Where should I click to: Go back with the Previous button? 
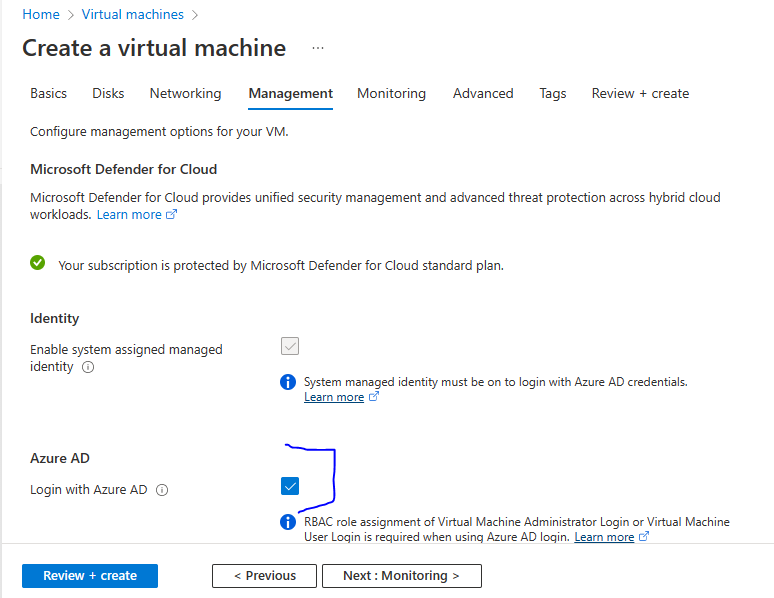265,576
